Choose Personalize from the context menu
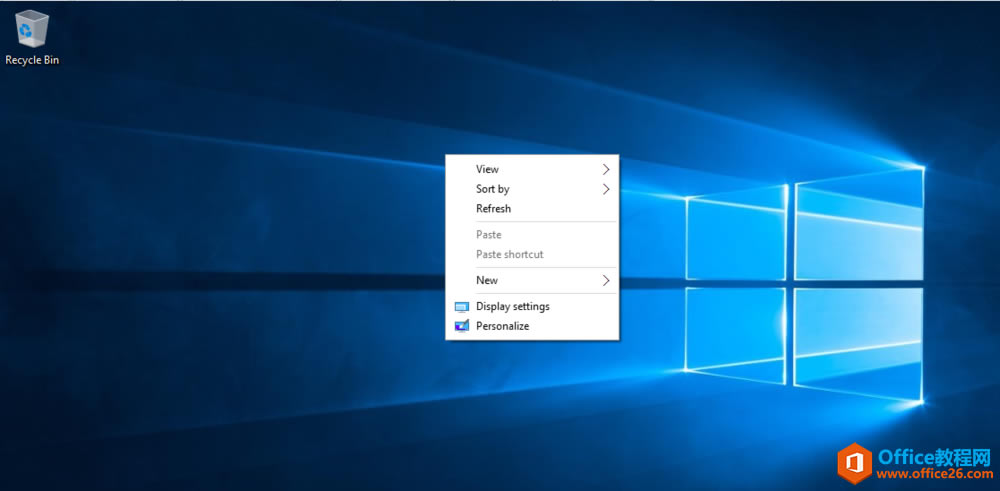Viewport: 1000px width, 491px height. tap(532, 326)
